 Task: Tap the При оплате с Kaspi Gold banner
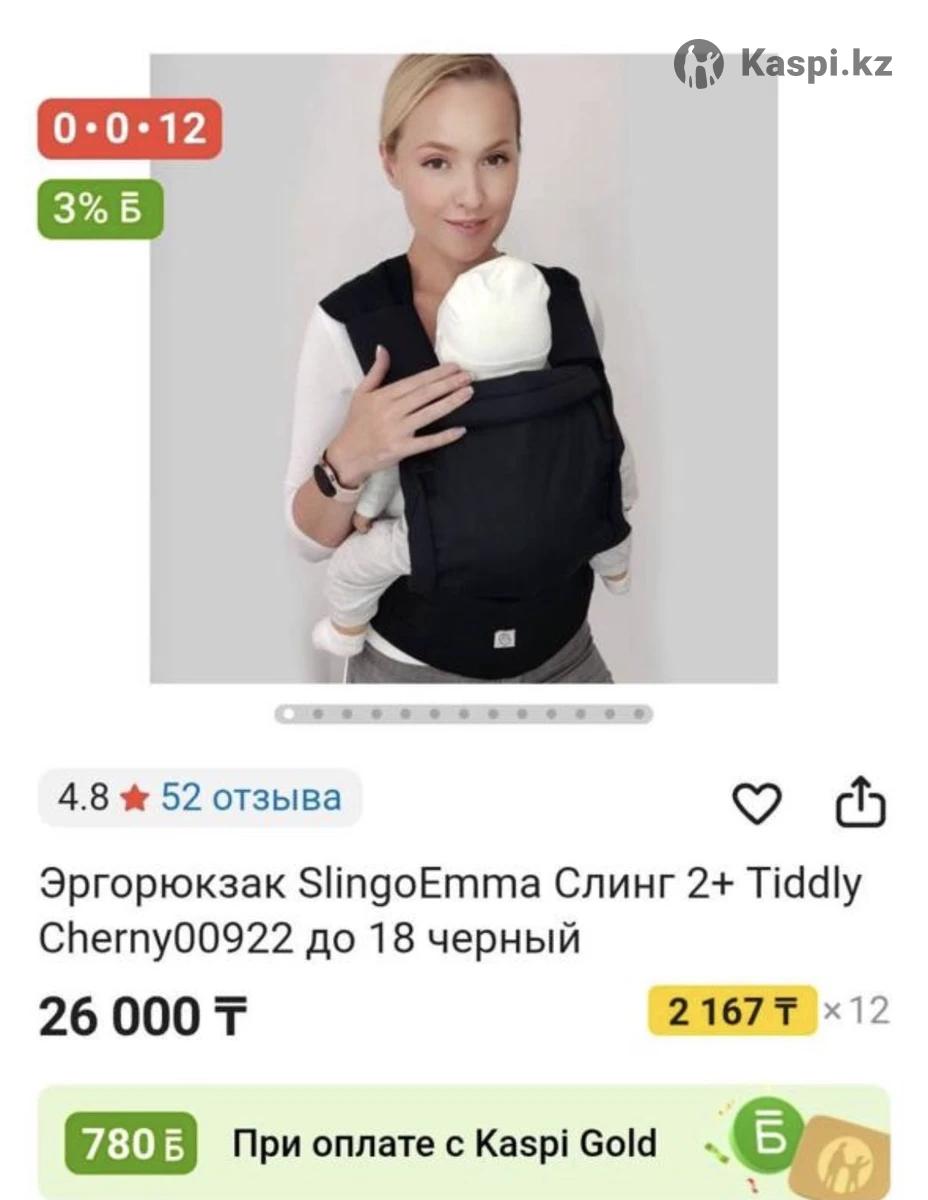(464, 1143)
